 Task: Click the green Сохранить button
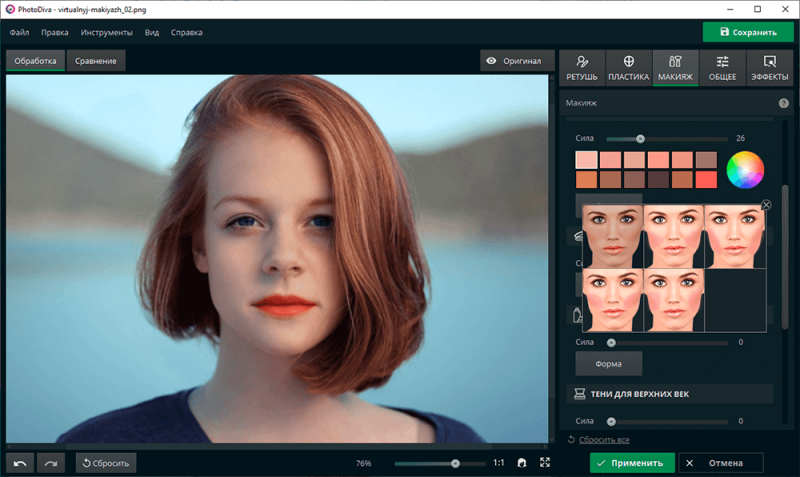747,32
